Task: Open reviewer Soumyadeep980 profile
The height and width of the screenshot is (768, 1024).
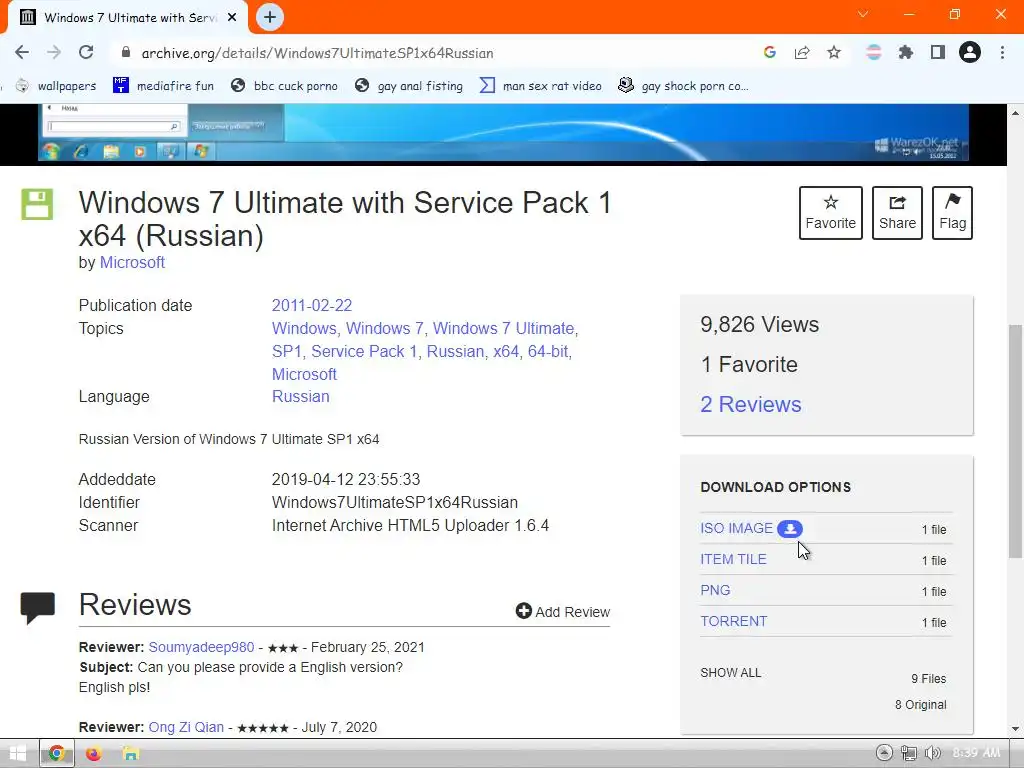Action: (x=201, y=647)
